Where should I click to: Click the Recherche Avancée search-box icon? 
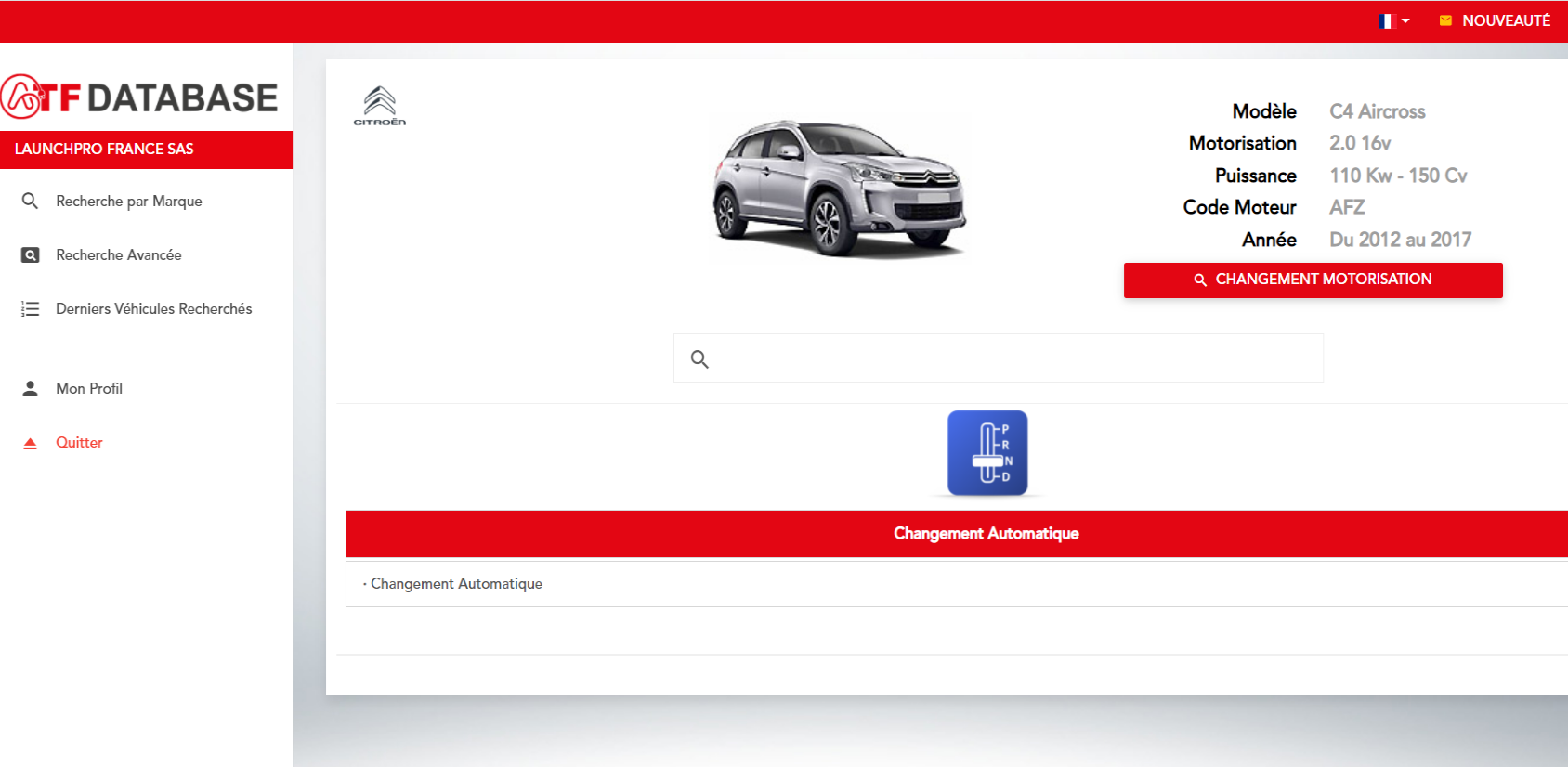tap(30, 254)
